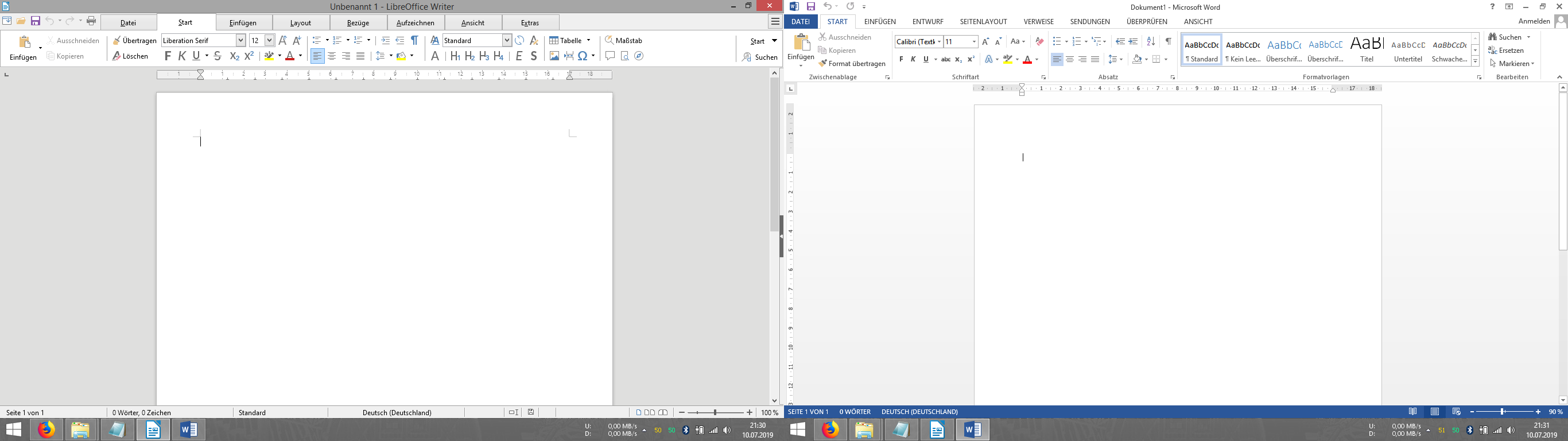The height and width of the screenshot is (441, 1568).
Task: Apply Heading 3 (H3) style in LibreOffice
Action: click(484, 56)
